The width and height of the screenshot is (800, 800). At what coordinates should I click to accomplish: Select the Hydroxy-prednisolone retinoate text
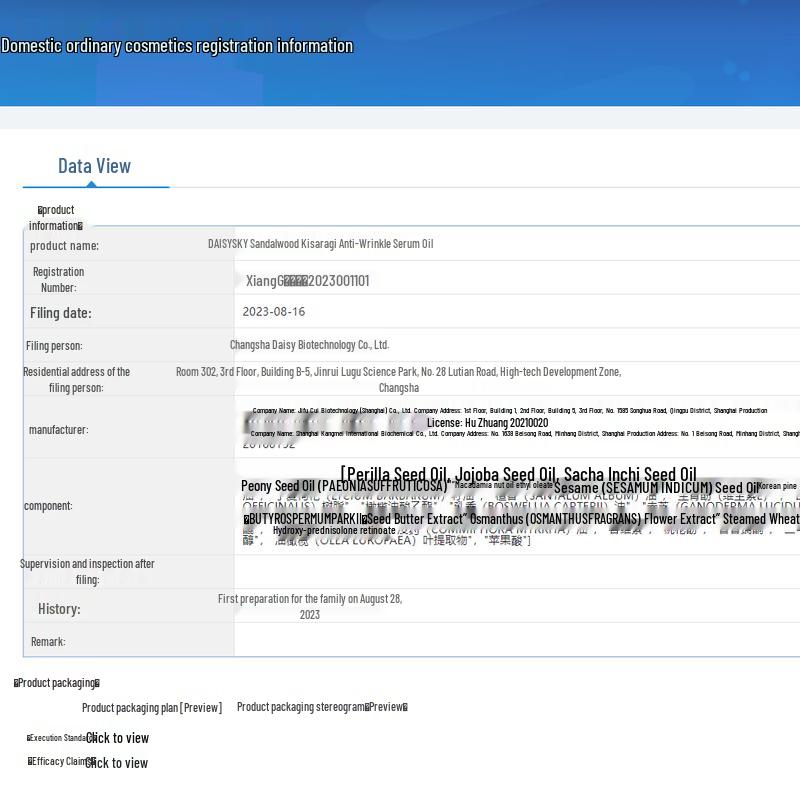334,530
